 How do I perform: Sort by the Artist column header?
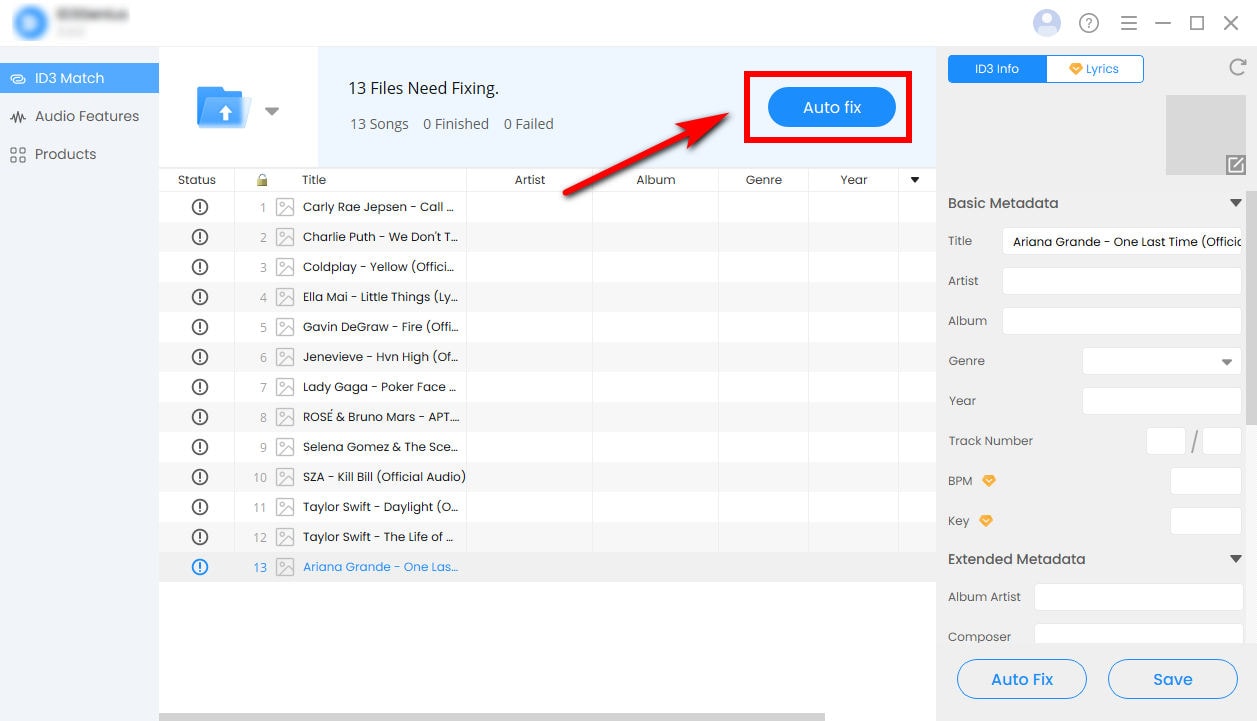click(530, 180)
